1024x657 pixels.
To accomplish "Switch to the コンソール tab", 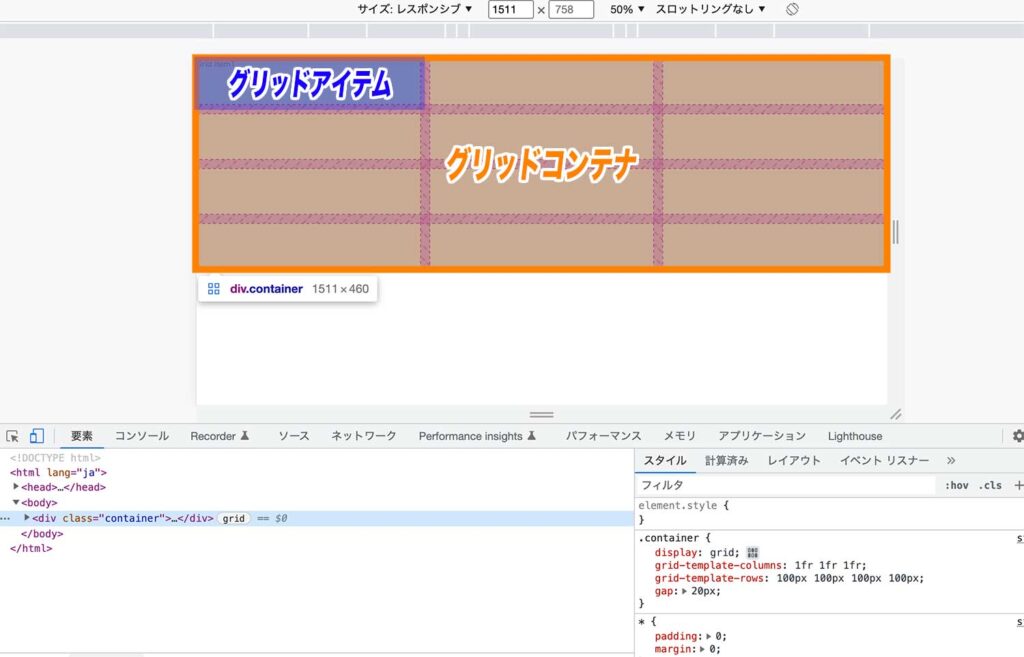I will (x=141, y=435).
